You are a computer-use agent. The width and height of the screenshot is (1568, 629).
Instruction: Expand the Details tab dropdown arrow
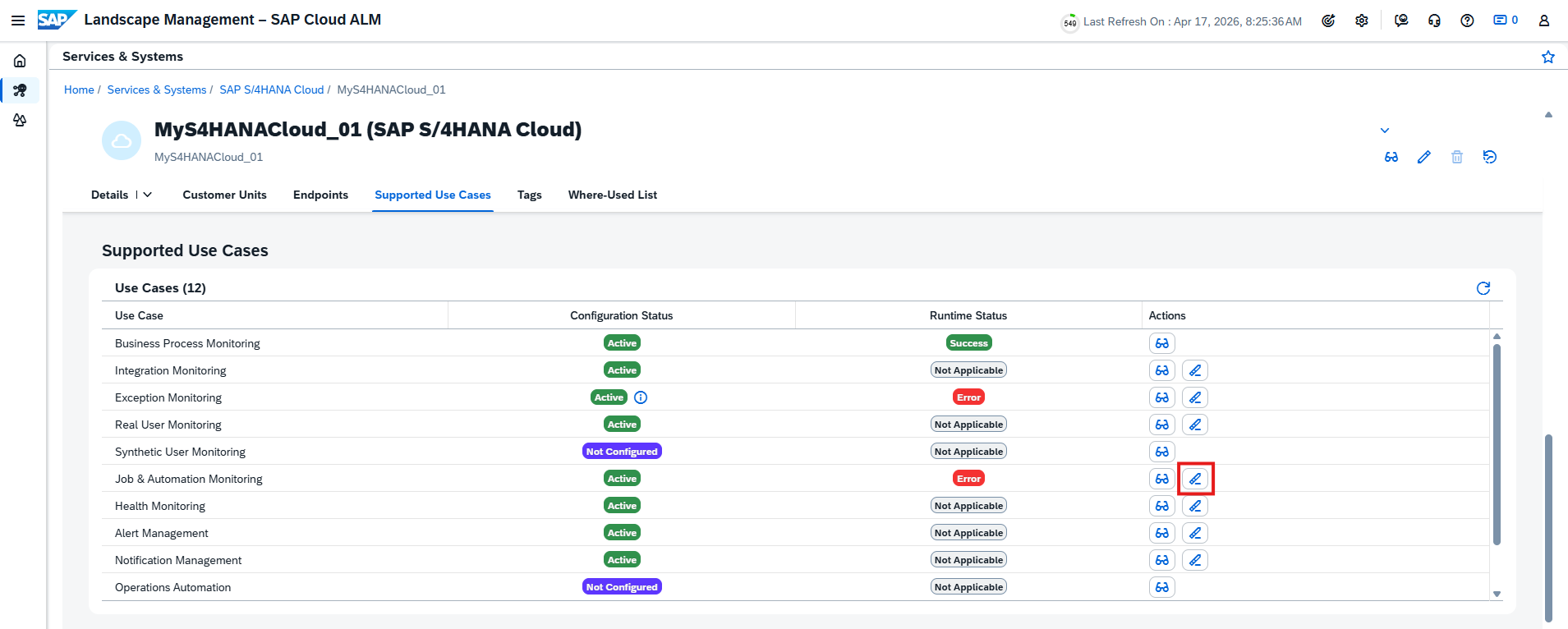pyautogui.click(x=148, y=195)
